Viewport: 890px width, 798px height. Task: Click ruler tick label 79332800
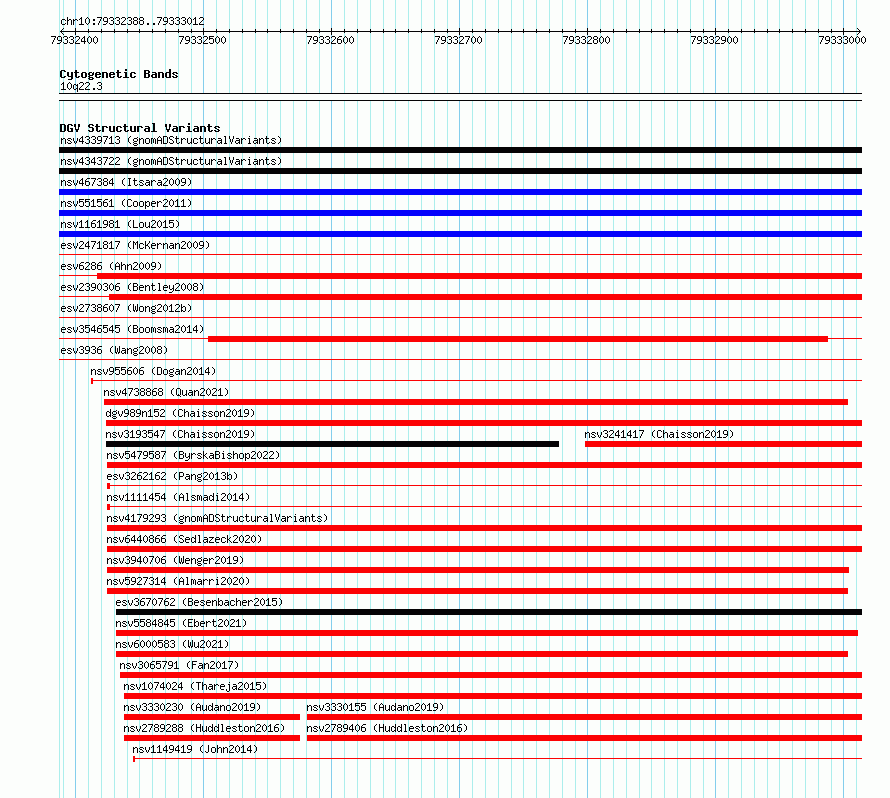coord(586,40)
